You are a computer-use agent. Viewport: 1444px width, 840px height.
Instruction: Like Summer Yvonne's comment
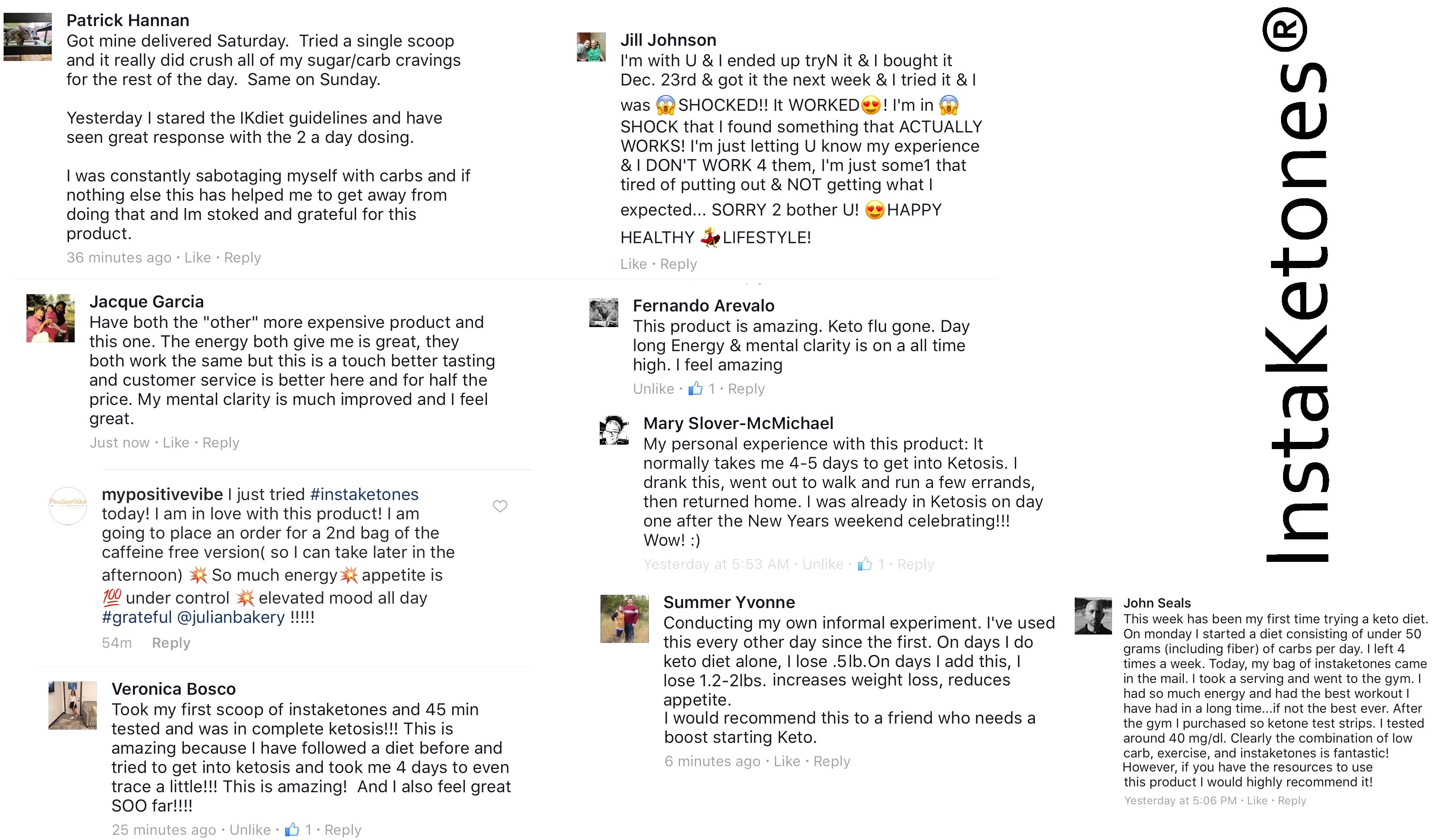click(786, 761)
